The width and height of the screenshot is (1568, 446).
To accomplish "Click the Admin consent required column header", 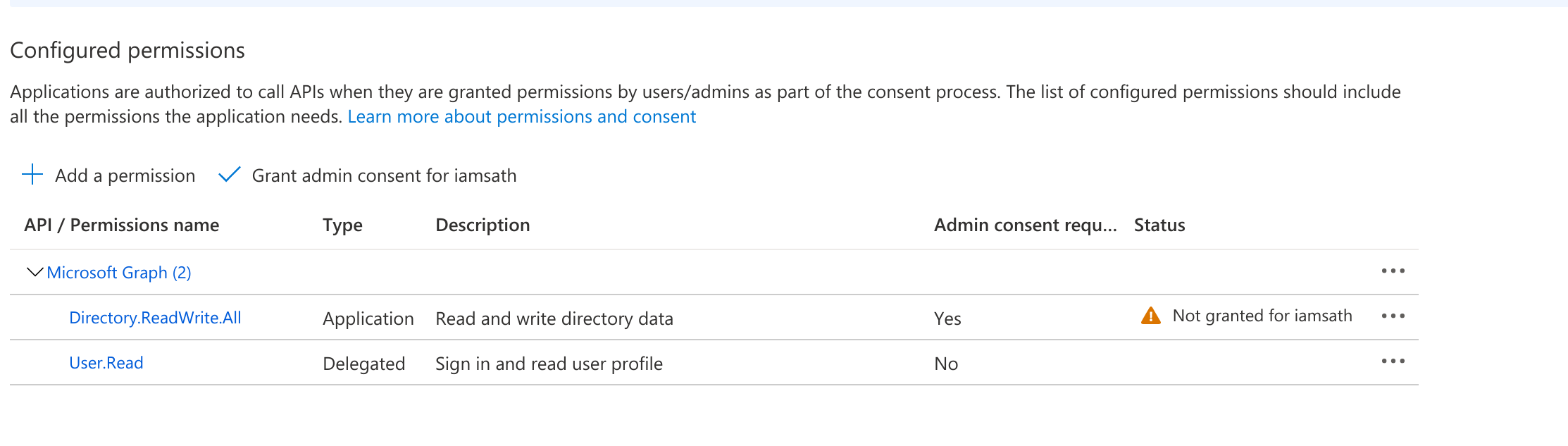I will pyautogui.click(x=1025, y=225).
